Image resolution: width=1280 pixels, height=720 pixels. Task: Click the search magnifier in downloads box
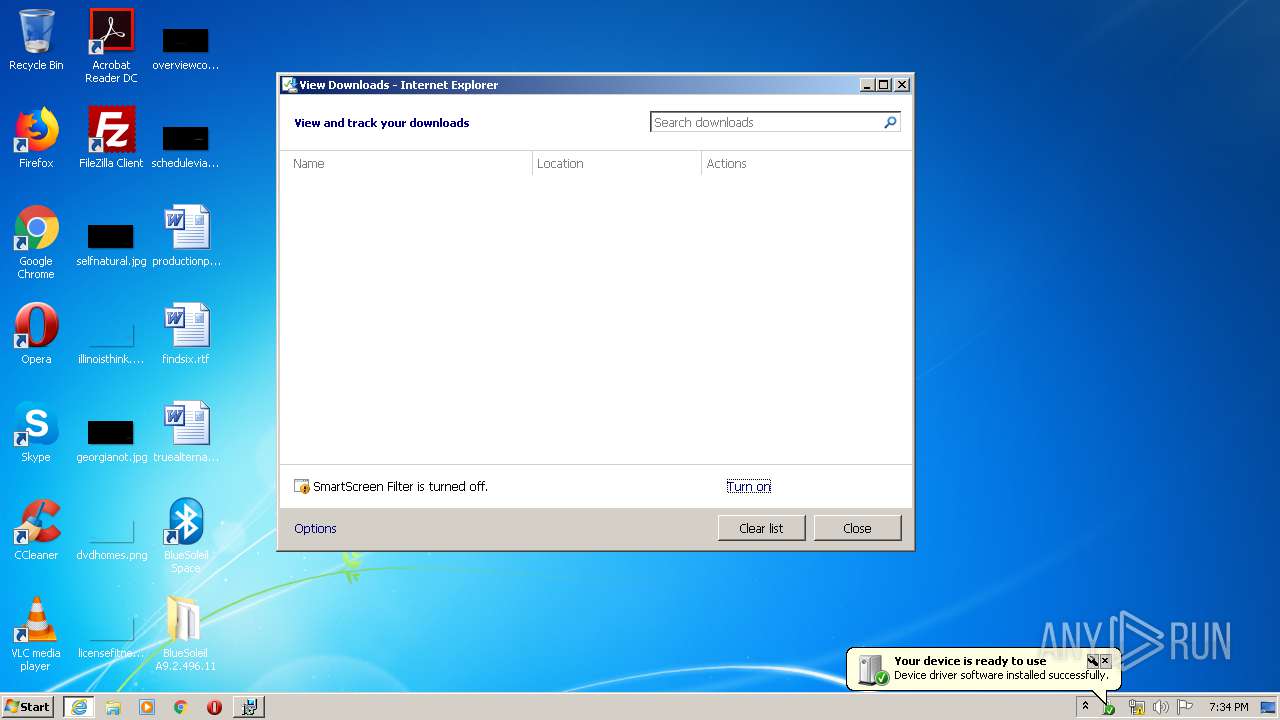coord(890,122)
